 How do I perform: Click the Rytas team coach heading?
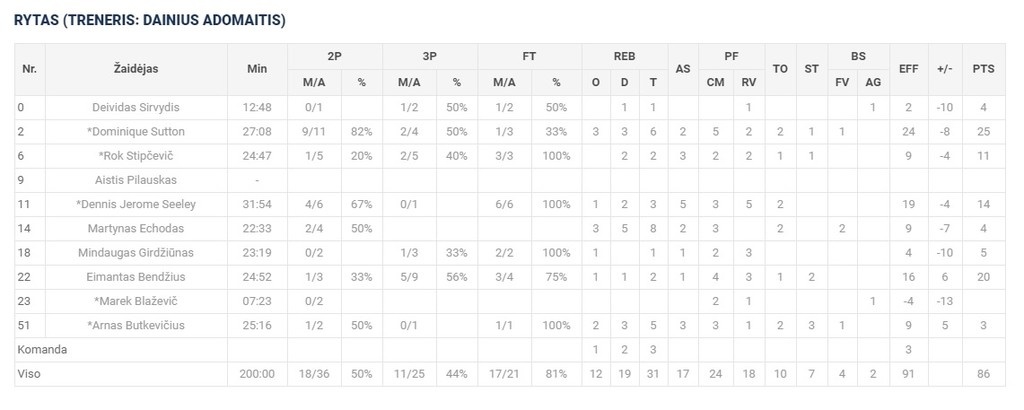point(150,19)
